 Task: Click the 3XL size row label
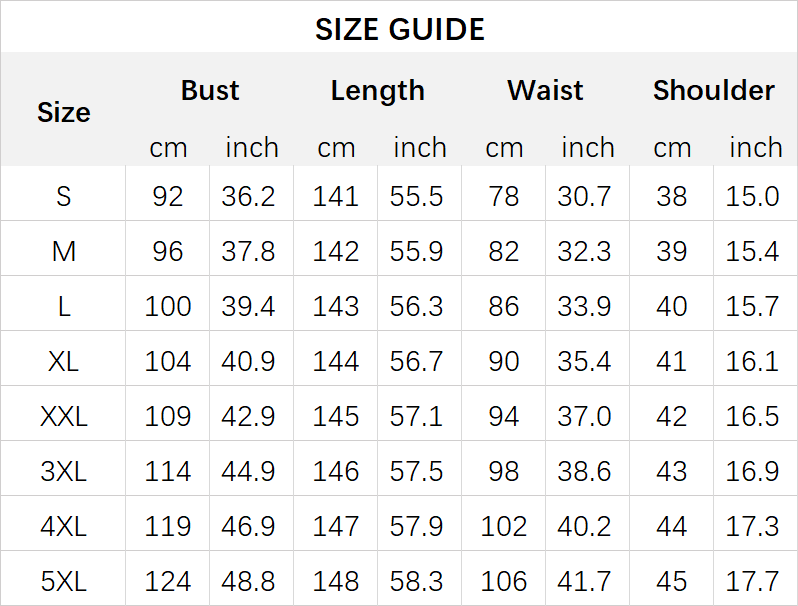tap(64, 471)
